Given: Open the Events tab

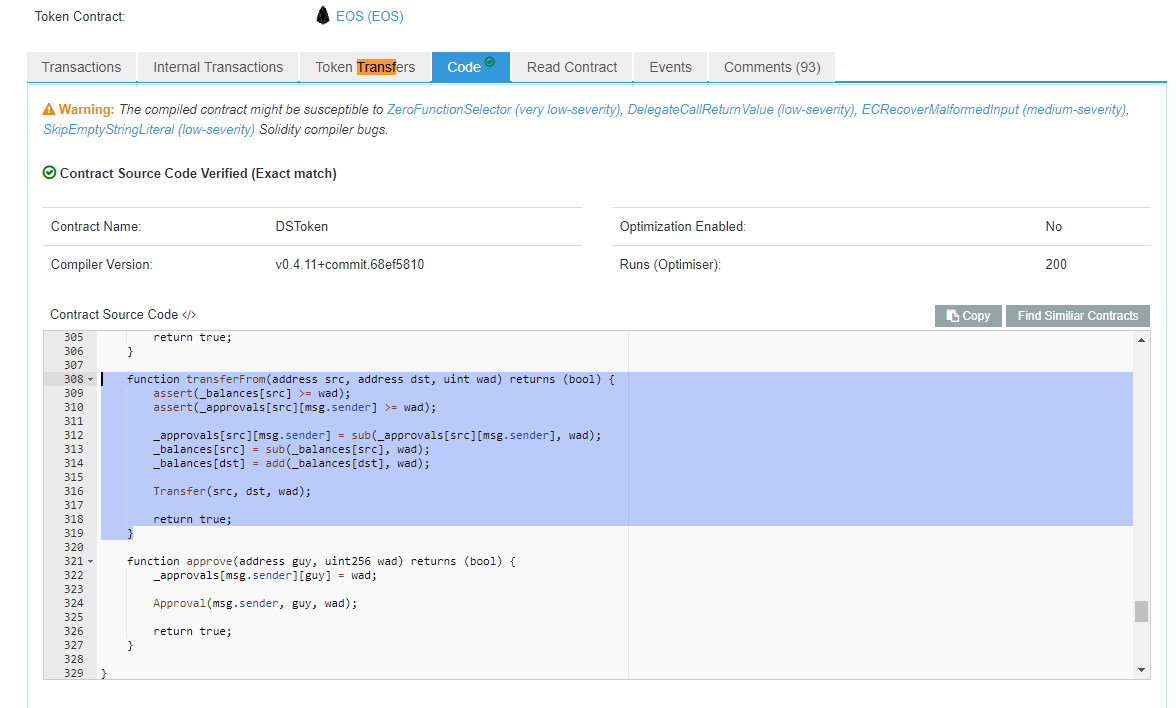Looking at the screenshot, I should point(670,67).
